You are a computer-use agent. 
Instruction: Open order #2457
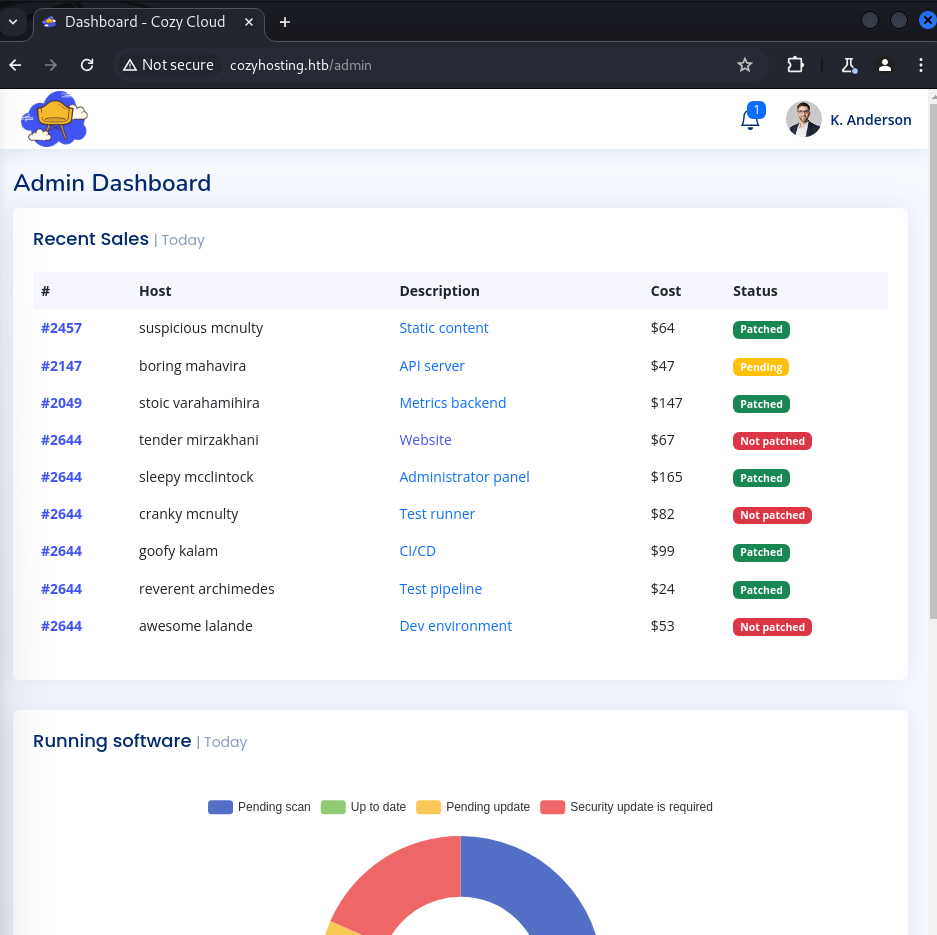tap(62, 328)
